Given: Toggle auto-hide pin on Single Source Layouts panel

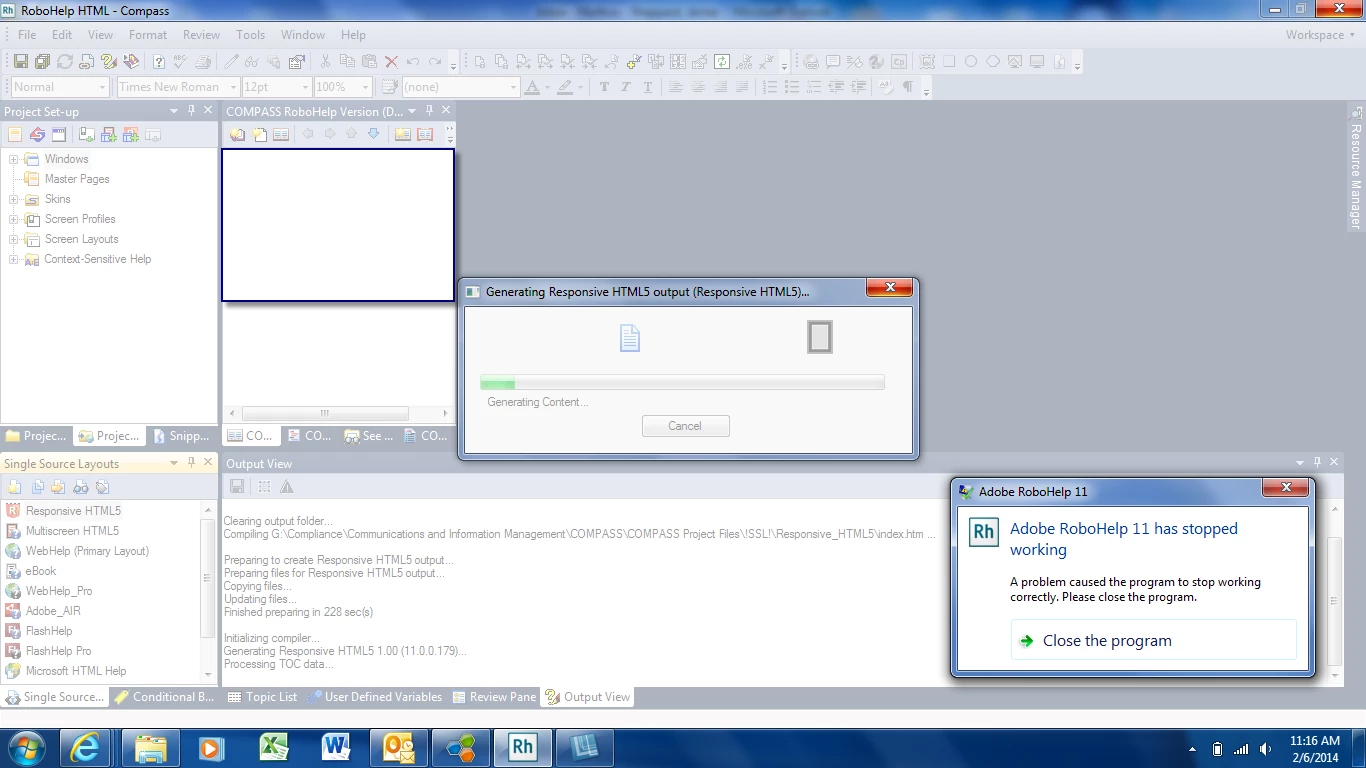Looking at the screenshot, I should coord(192,462).
